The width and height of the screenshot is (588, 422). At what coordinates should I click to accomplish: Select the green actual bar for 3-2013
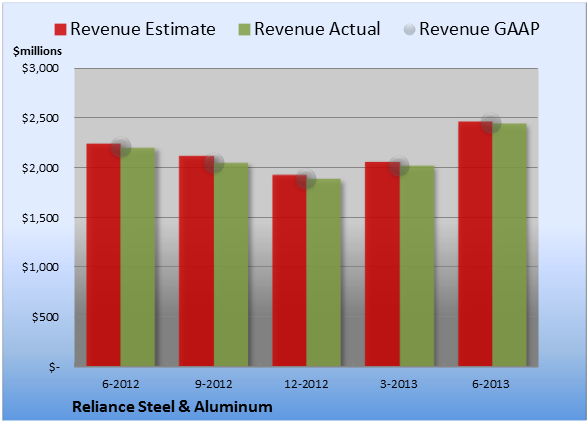[x=417, y=266]
